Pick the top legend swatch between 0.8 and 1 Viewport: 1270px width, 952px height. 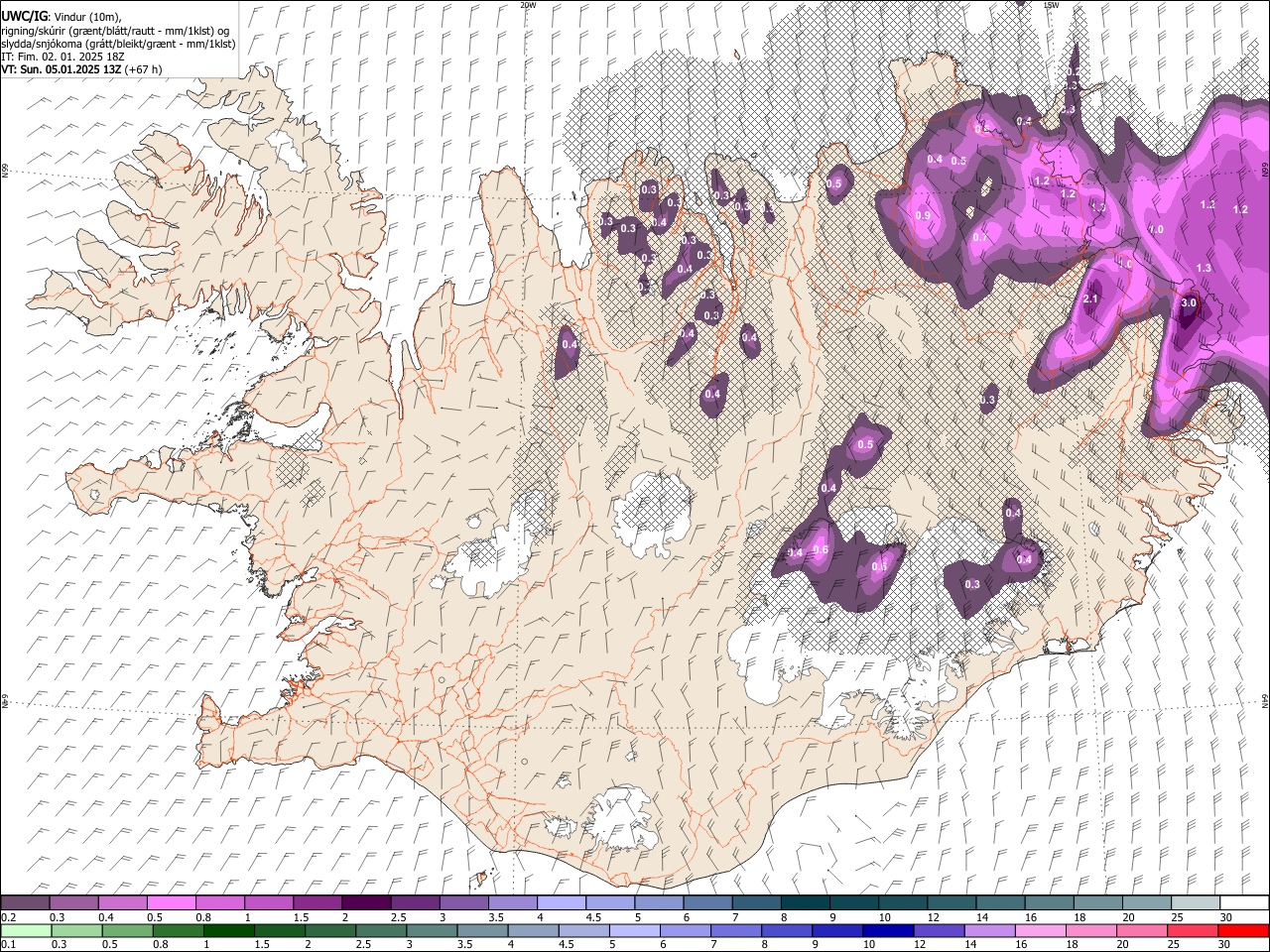pyautogui.click(x=219, y=903)
